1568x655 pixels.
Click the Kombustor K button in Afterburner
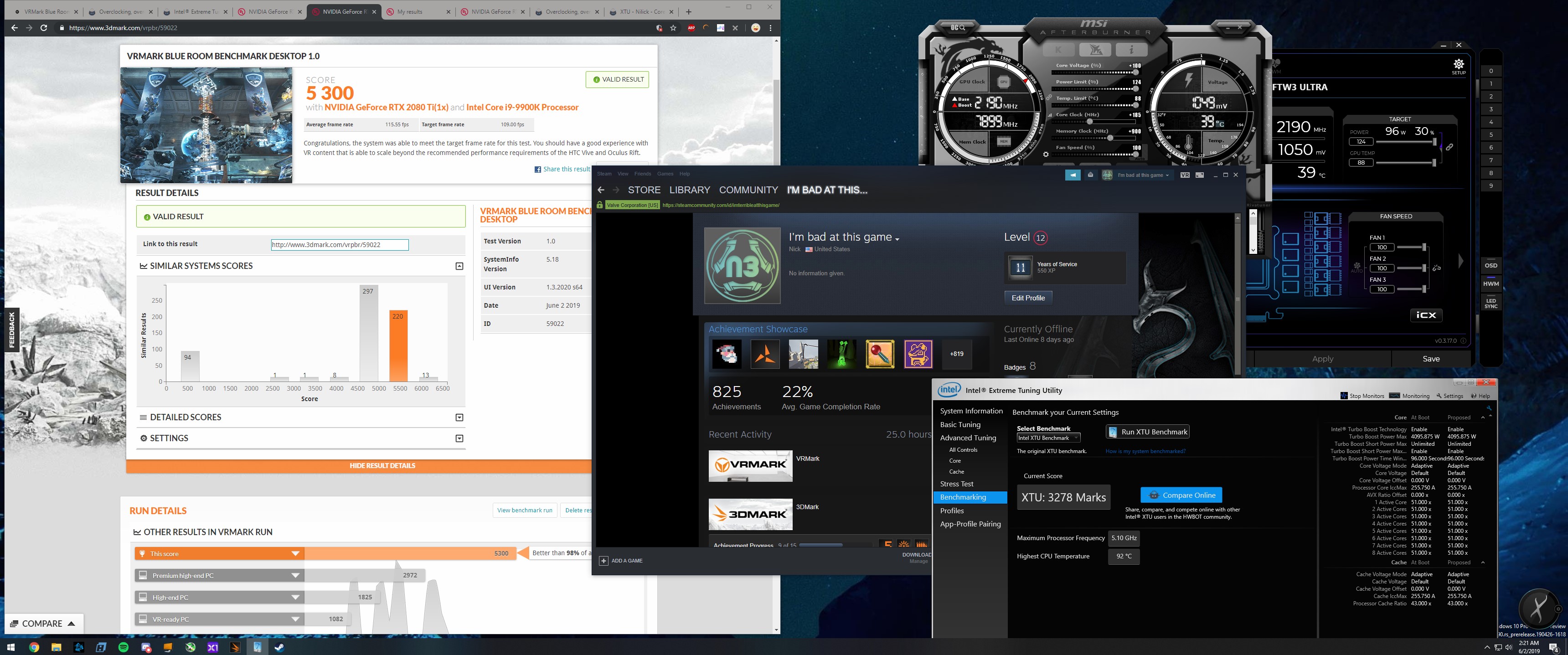[1058, 49]
